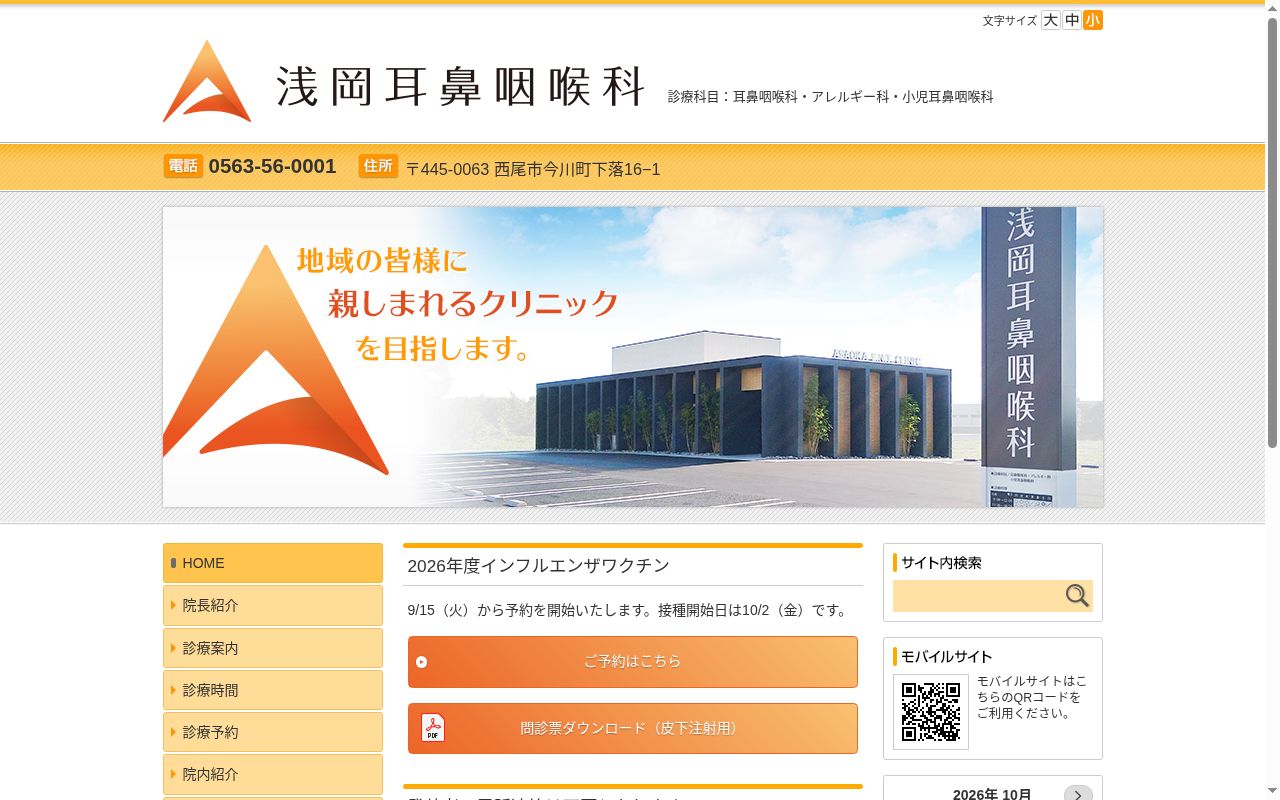Viewport: 1280px width, 800px height.
Task: Click the orange clinic logo in header
Action: click(207, 81)
